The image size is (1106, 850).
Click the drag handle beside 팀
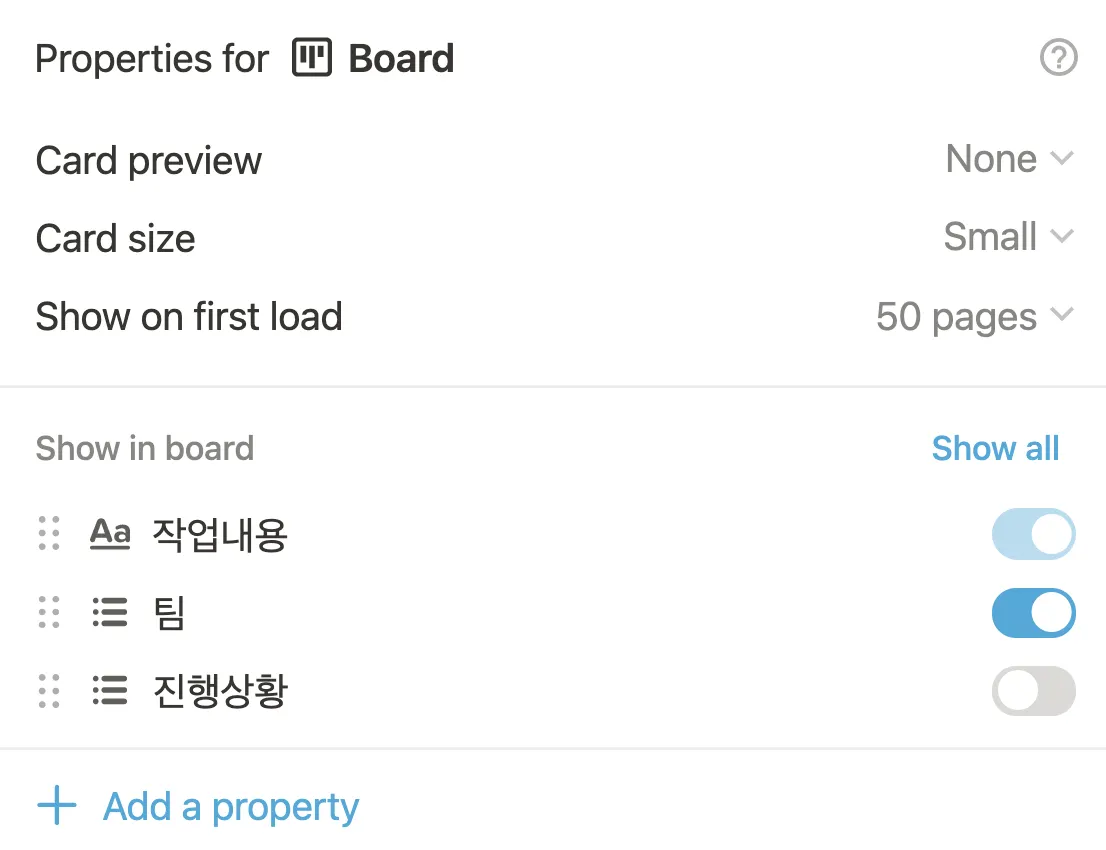[49, 612]
